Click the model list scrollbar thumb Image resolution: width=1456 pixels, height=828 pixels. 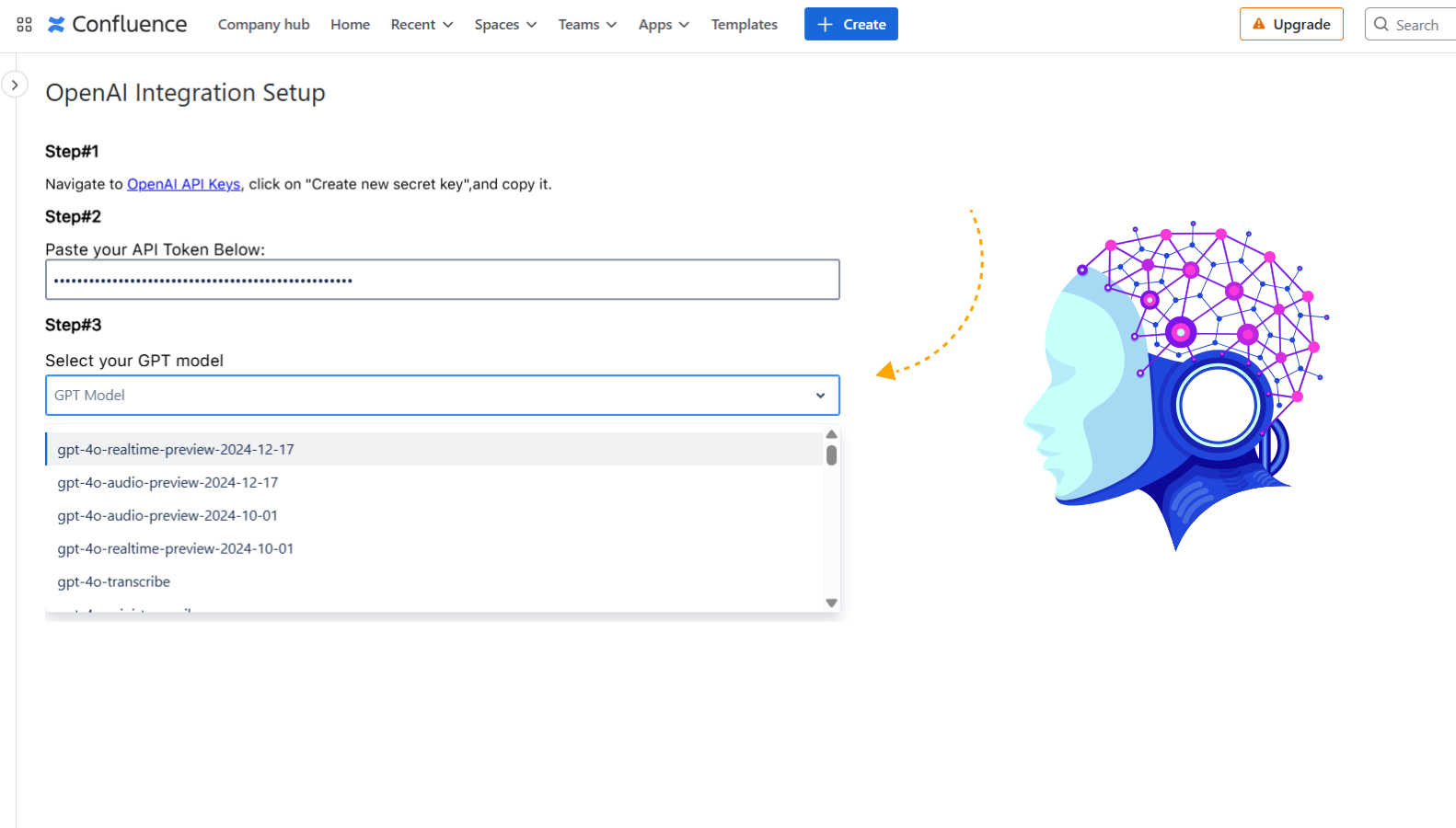831,455
